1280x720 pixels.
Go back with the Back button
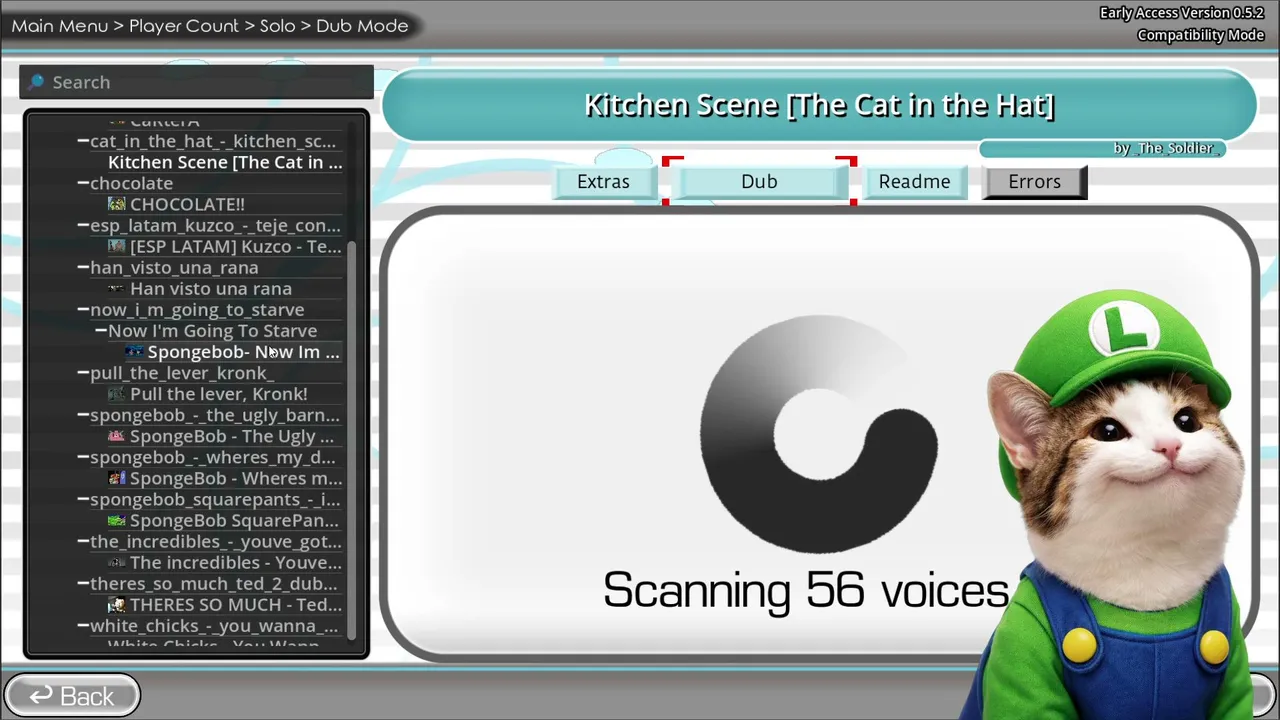tap(72, 696)
